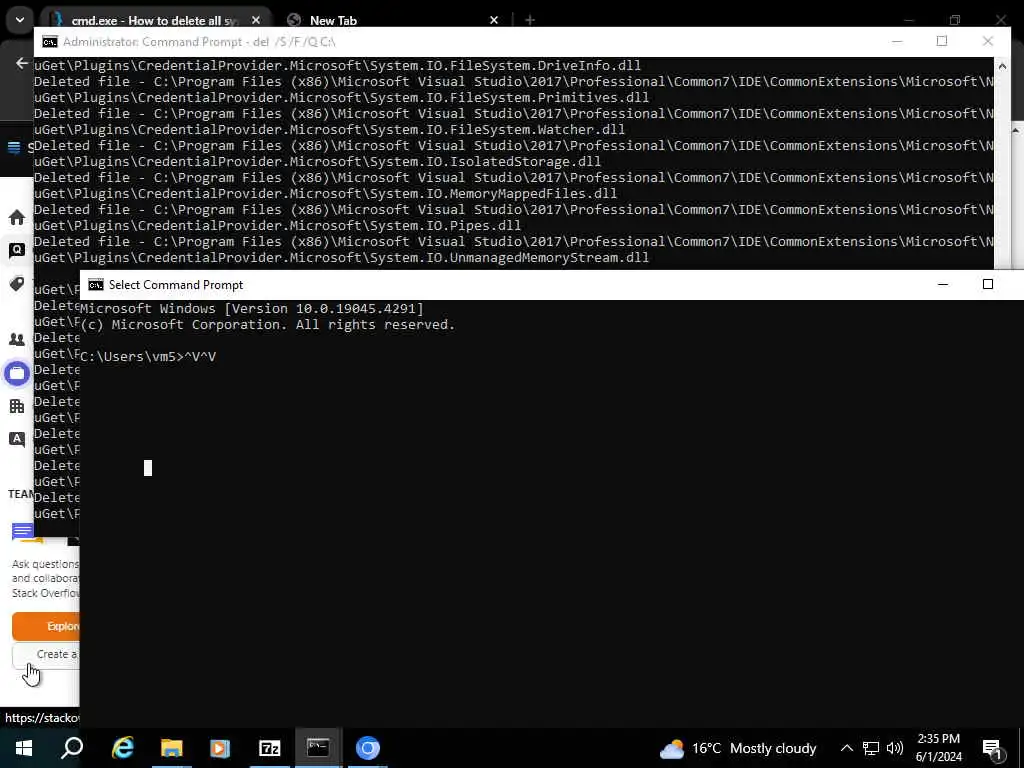Open Stack Overflow Tags sidebar icon
Viewport: 1024px width, 768px height.
coord(17,284)
